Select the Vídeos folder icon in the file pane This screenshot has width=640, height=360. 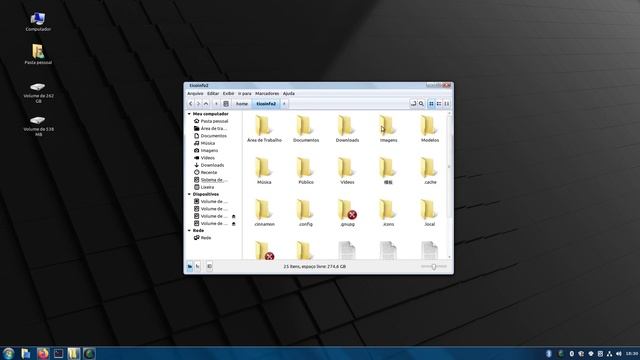click(346, 168)
